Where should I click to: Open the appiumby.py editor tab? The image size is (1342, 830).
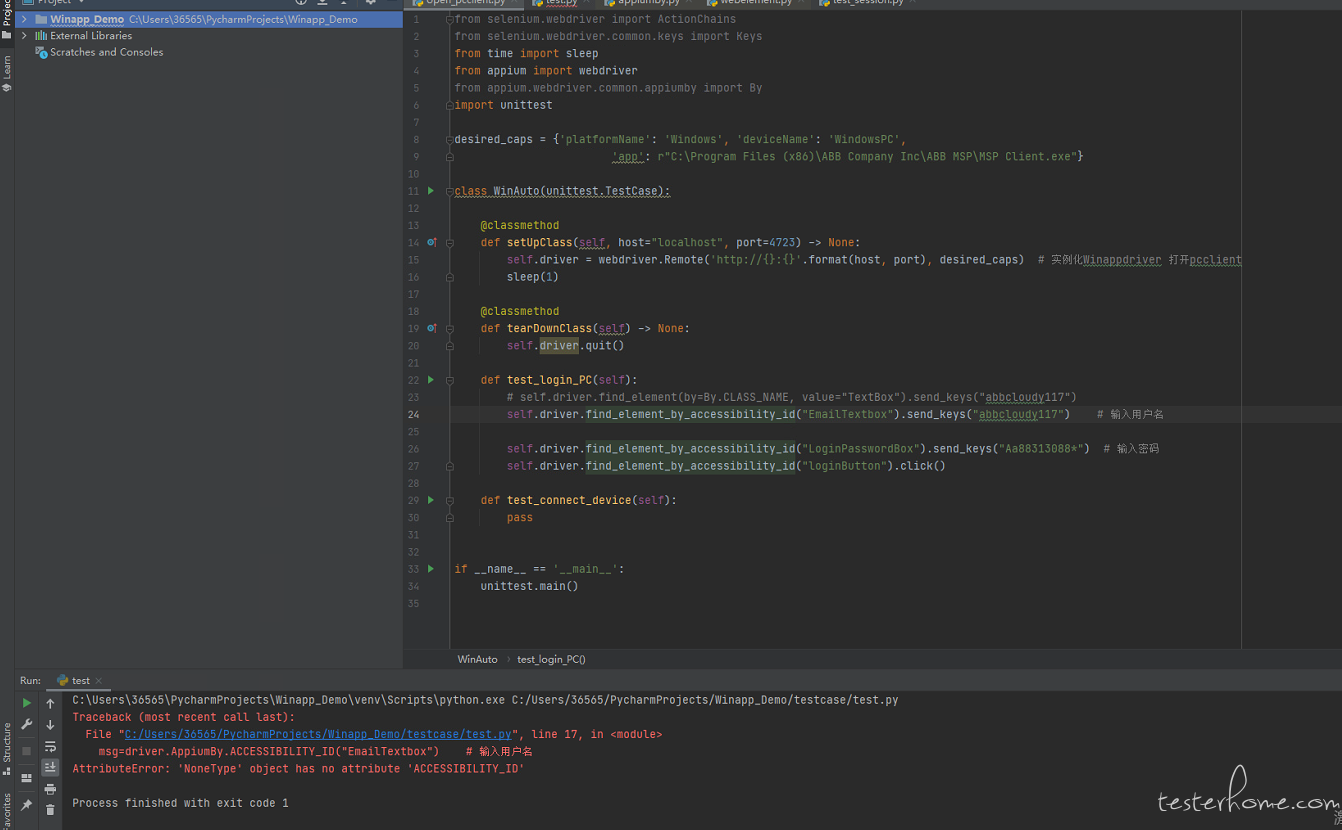click(650, 3)
